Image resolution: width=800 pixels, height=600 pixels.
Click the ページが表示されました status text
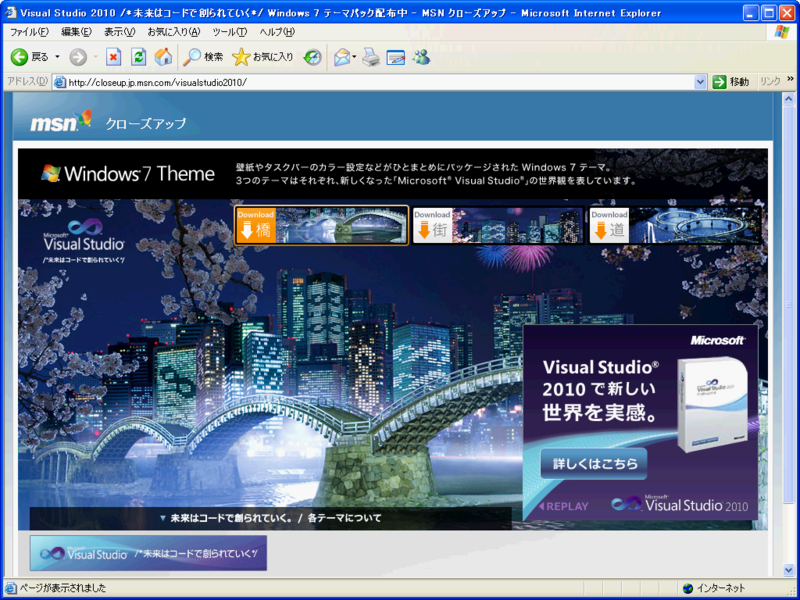click(63, 588)
